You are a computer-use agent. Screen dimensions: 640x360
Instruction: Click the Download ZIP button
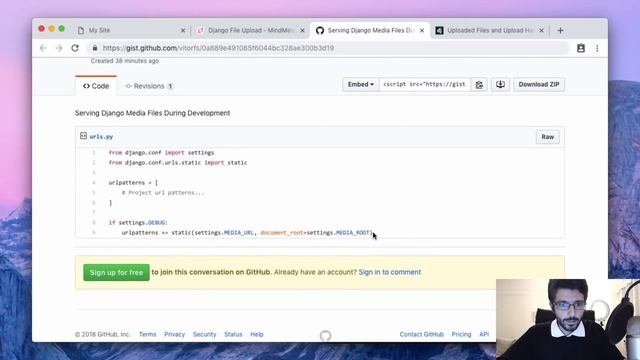point(539,84)
